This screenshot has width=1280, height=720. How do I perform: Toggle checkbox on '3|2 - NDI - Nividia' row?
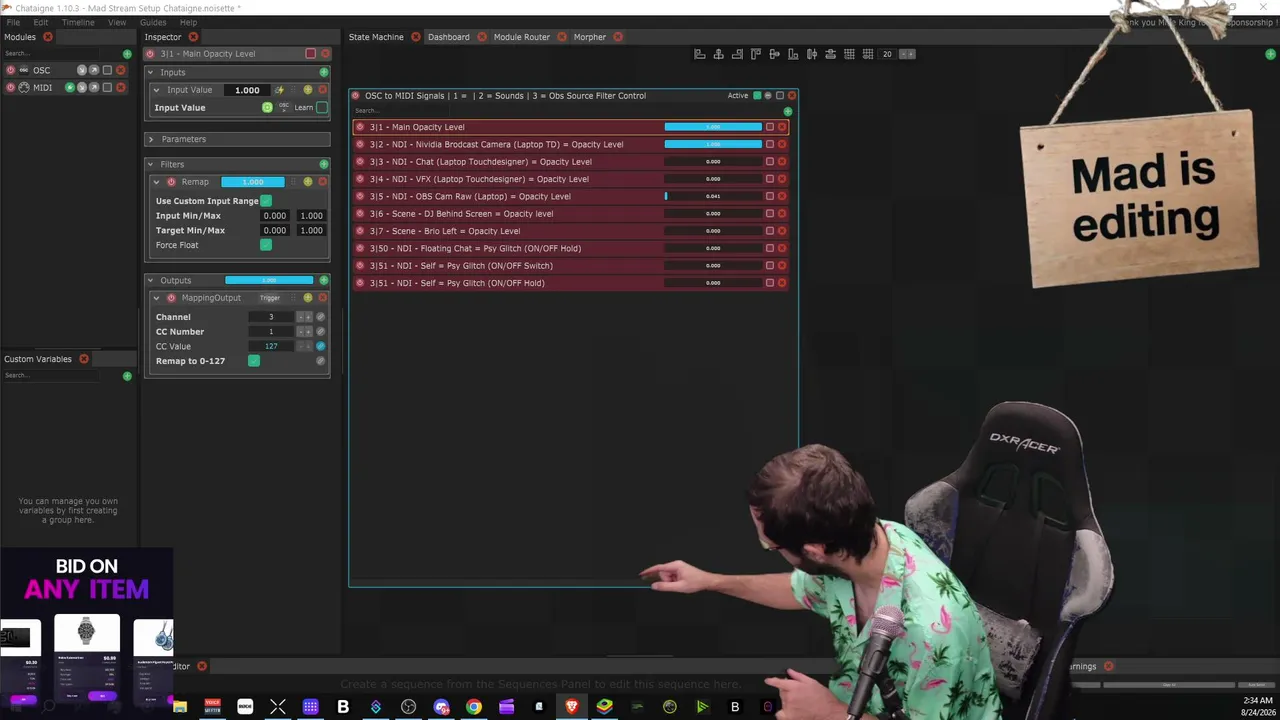pos(770,144)
